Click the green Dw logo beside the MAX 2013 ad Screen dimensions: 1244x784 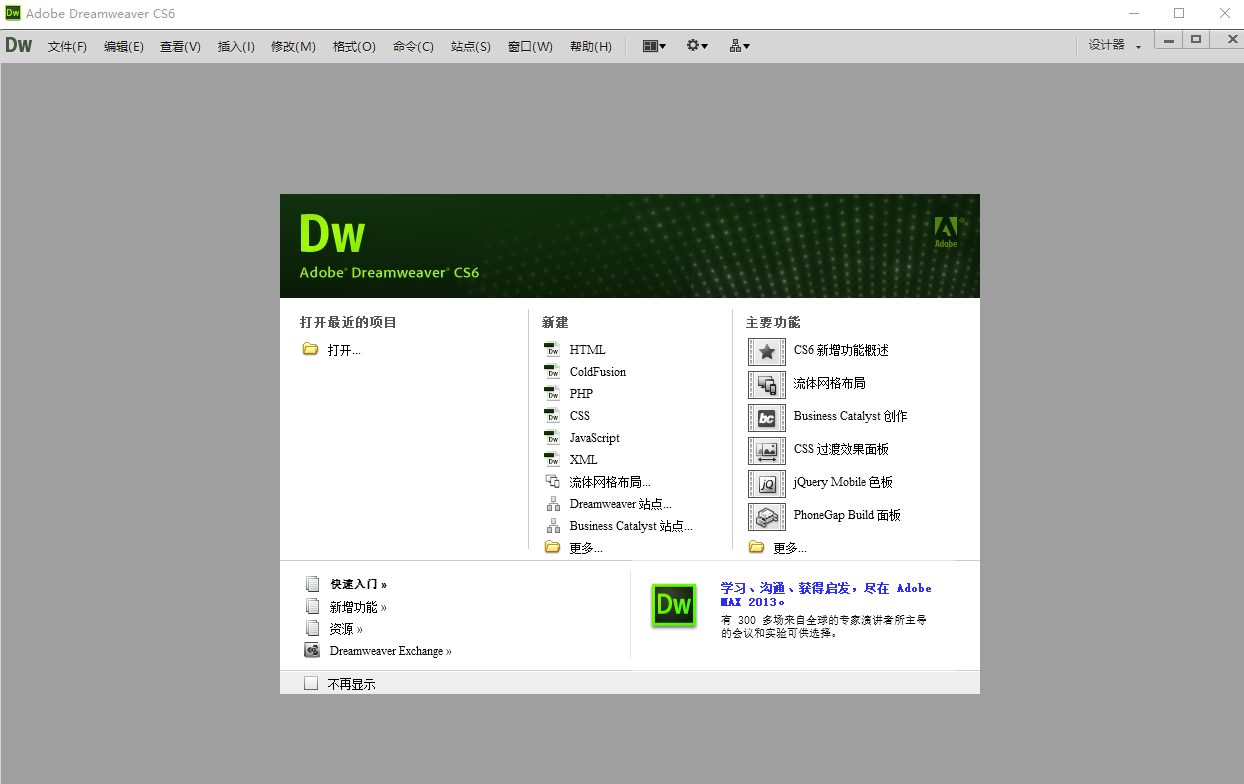click(x=674, y=605)
